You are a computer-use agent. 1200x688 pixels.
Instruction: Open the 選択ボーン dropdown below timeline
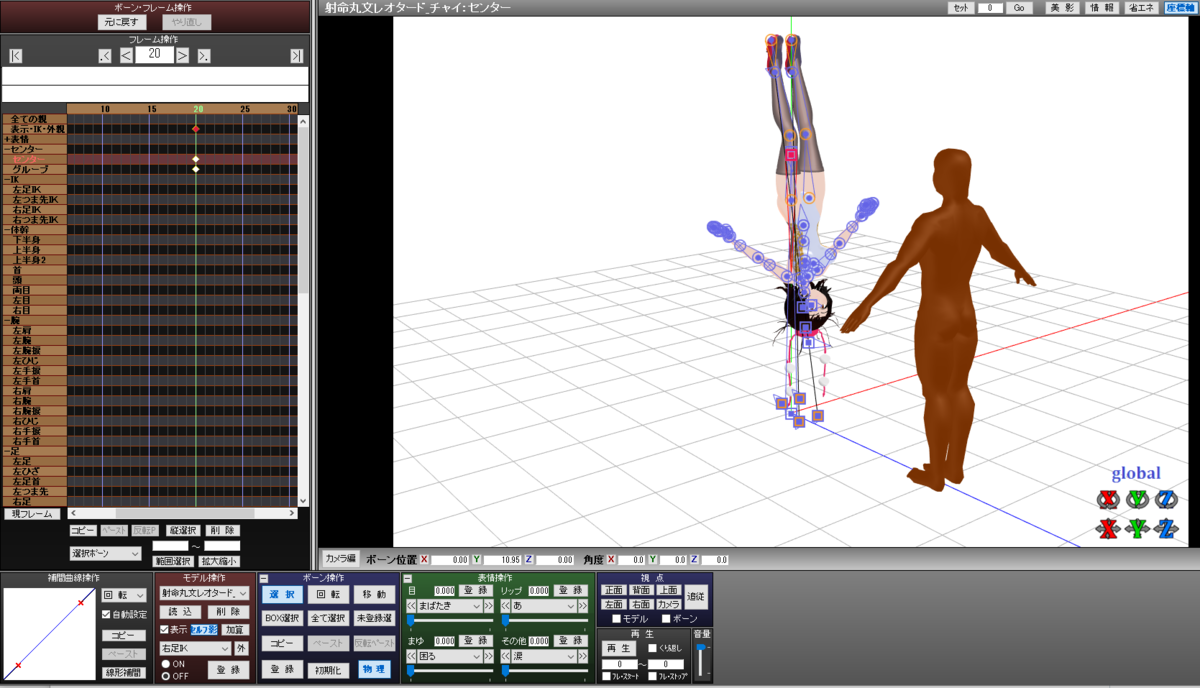click(x=105, y=552)
